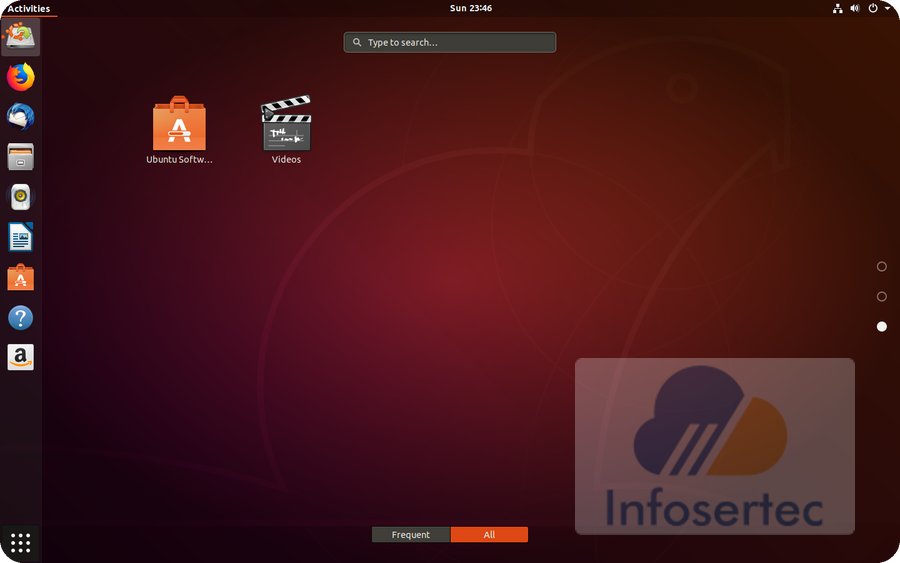Launch Thunderbird Mail from the dock
Screen dimensions: 900x563
pyautogui.click(x=20, y=117)
